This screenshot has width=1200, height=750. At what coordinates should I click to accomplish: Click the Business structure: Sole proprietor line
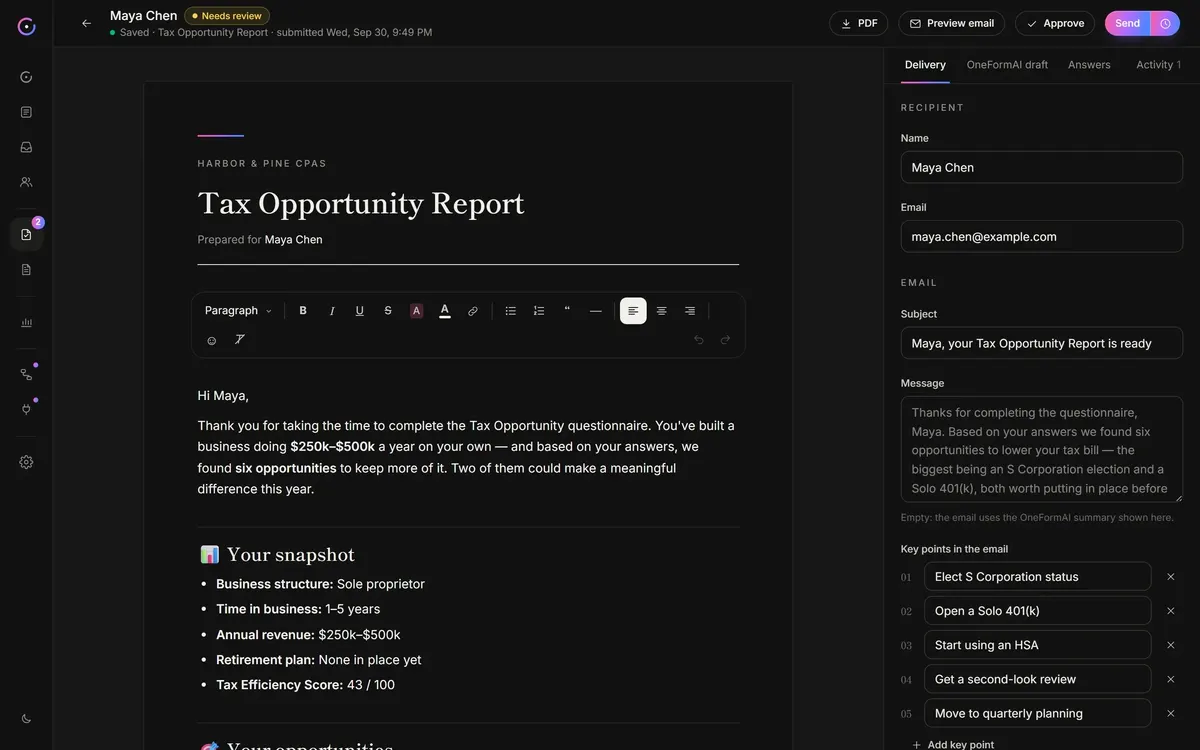click(320, 584)
